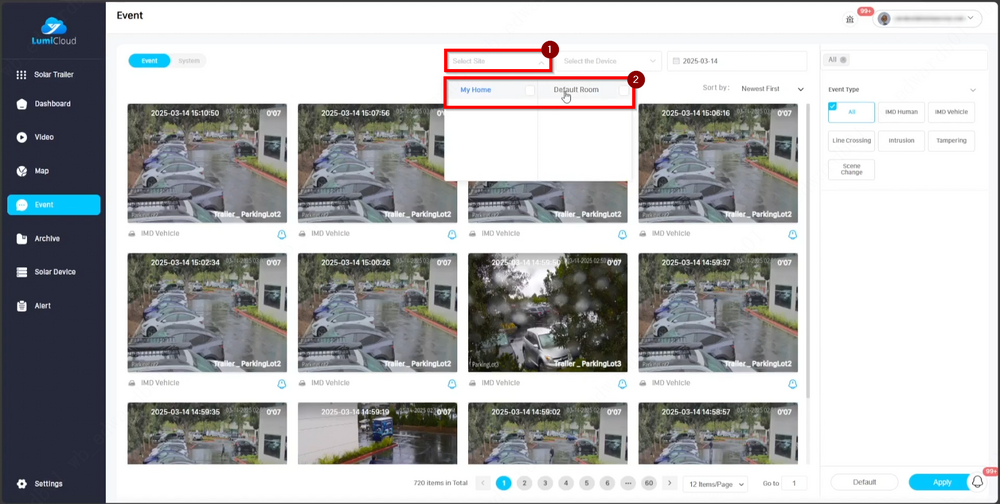Screen dimensions: 1000x504
Task: Go to the Dashboard page
Action: pyautogui.click(x=52, y=104)
